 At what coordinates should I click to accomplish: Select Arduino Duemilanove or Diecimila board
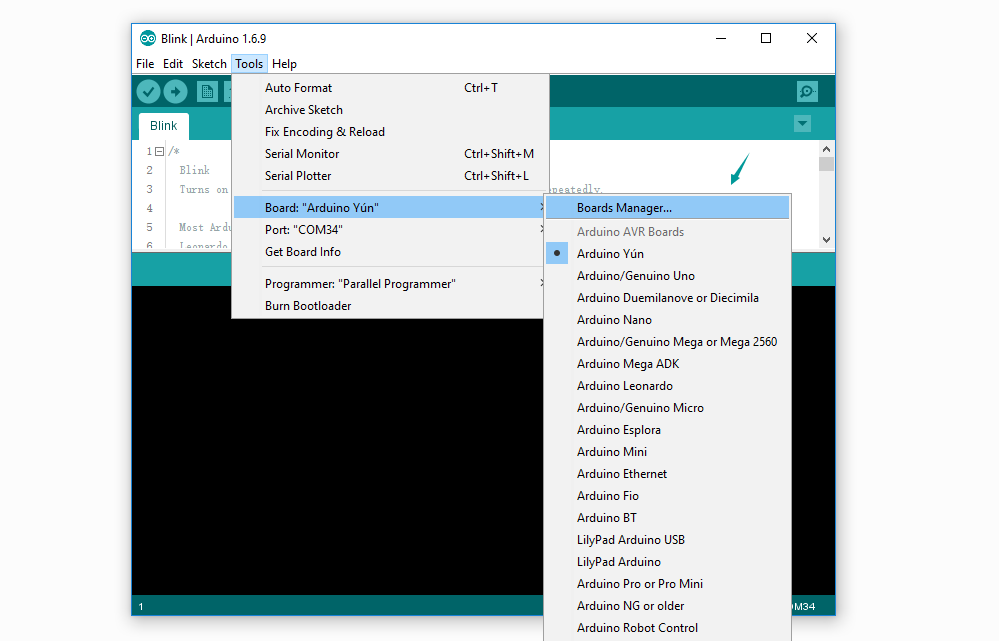[x=668, y=298]
